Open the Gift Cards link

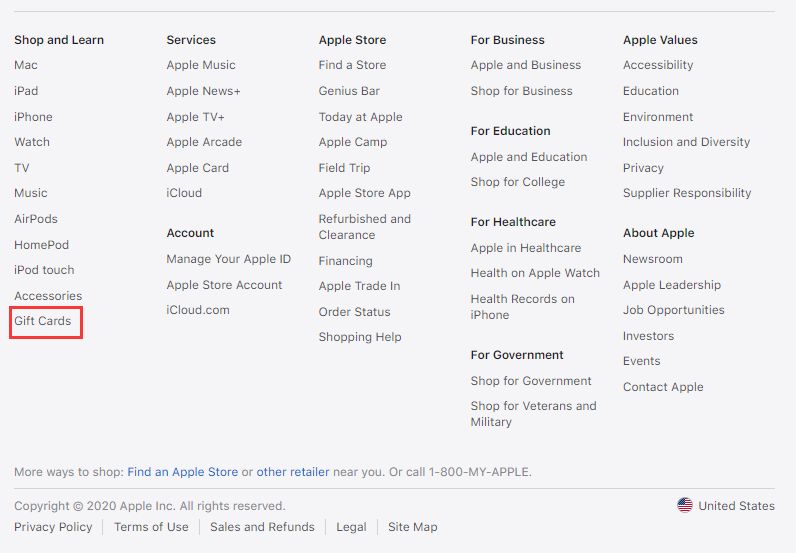pyautogui.click(x=43, y=321)
